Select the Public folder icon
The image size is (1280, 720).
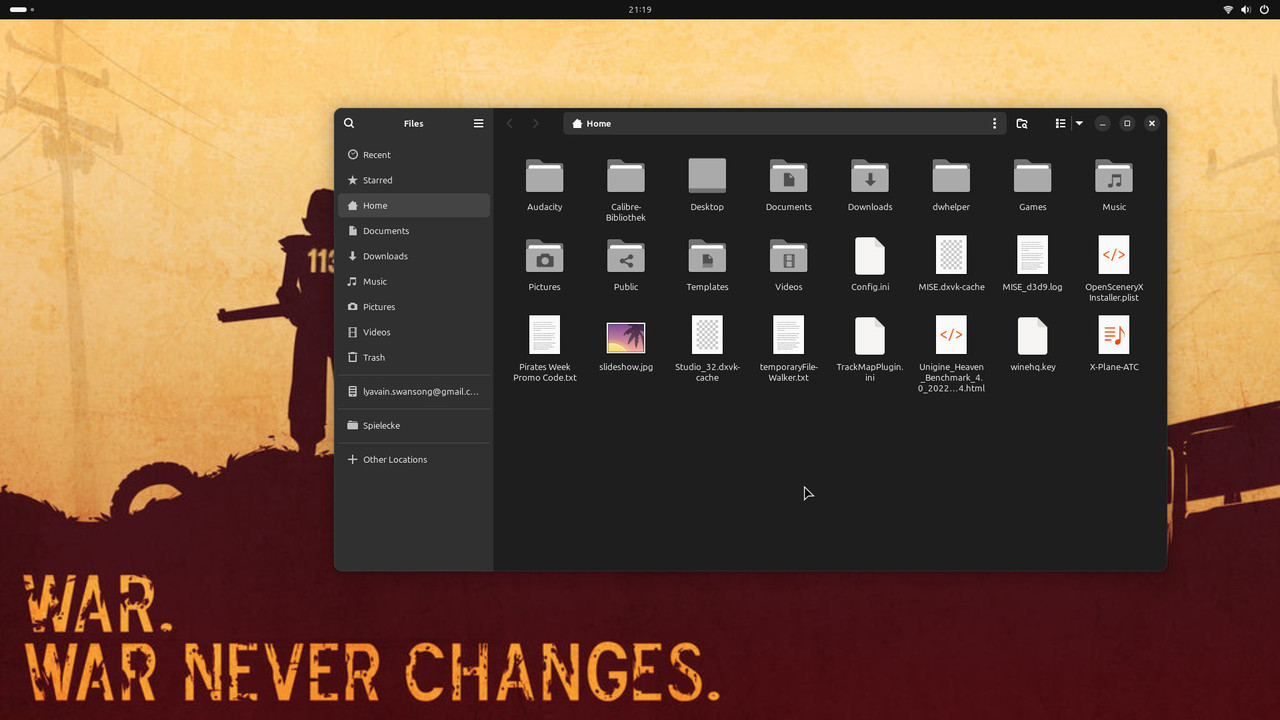point(626,255)
